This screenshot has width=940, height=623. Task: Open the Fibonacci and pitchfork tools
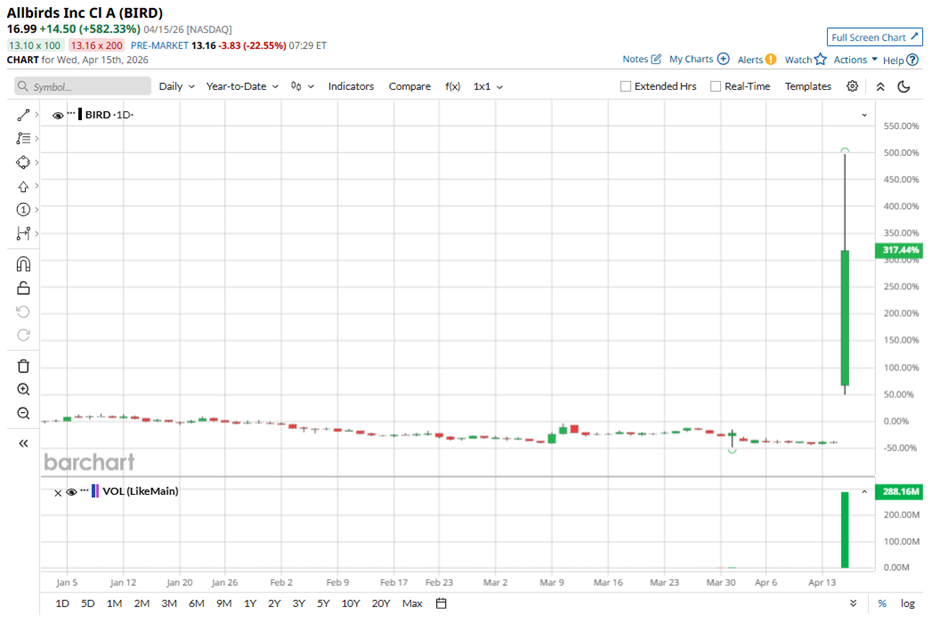[x=23, y=139]
